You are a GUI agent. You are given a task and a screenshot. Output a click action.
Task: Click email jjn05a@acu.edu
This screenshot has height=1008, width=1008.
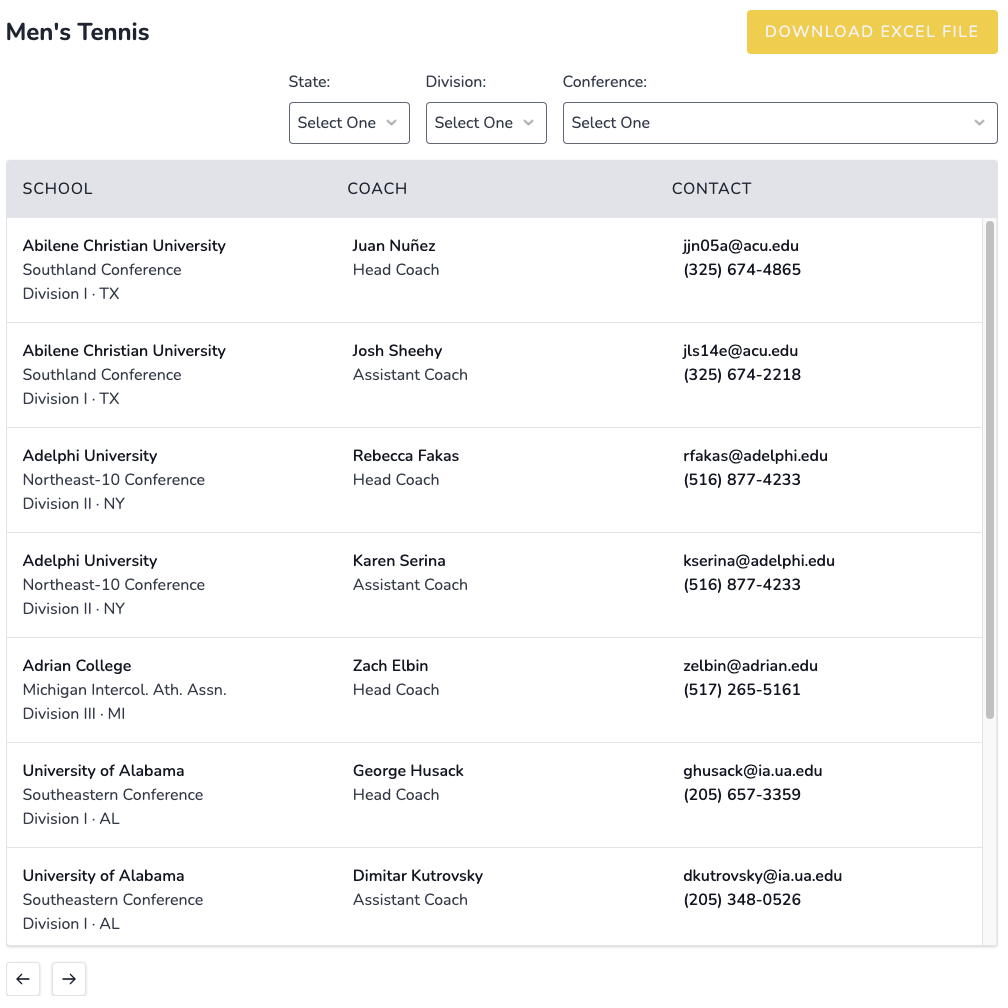point(741,246)
